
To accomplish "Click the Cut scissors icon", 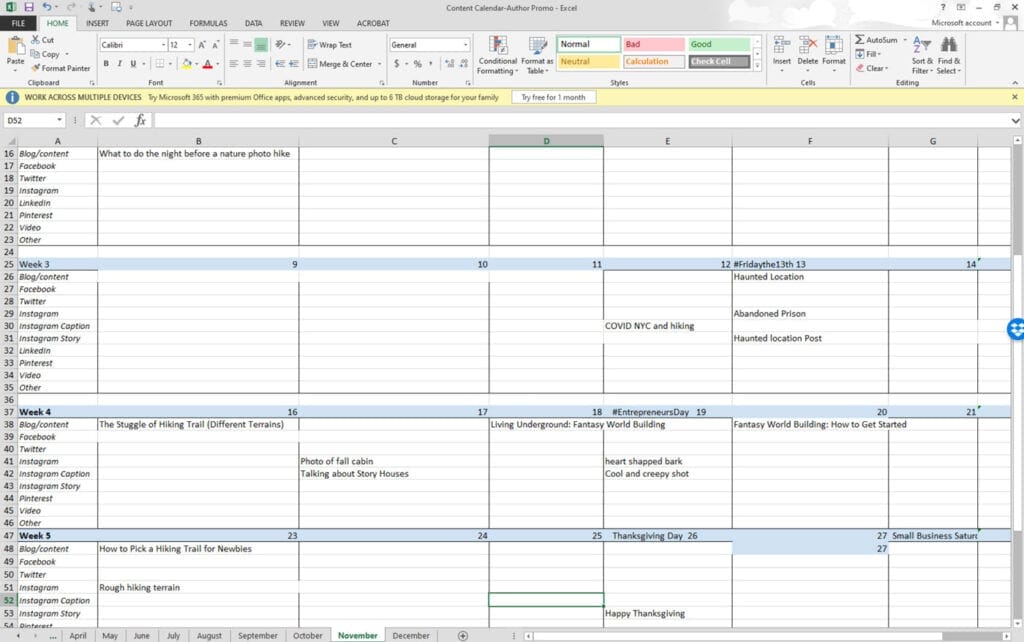I will pos(35,40).
